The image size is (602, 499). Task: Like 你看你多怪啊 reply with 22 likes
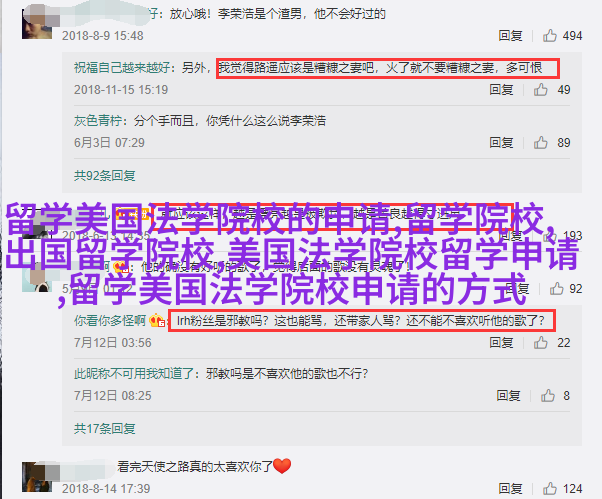[540, 342]
